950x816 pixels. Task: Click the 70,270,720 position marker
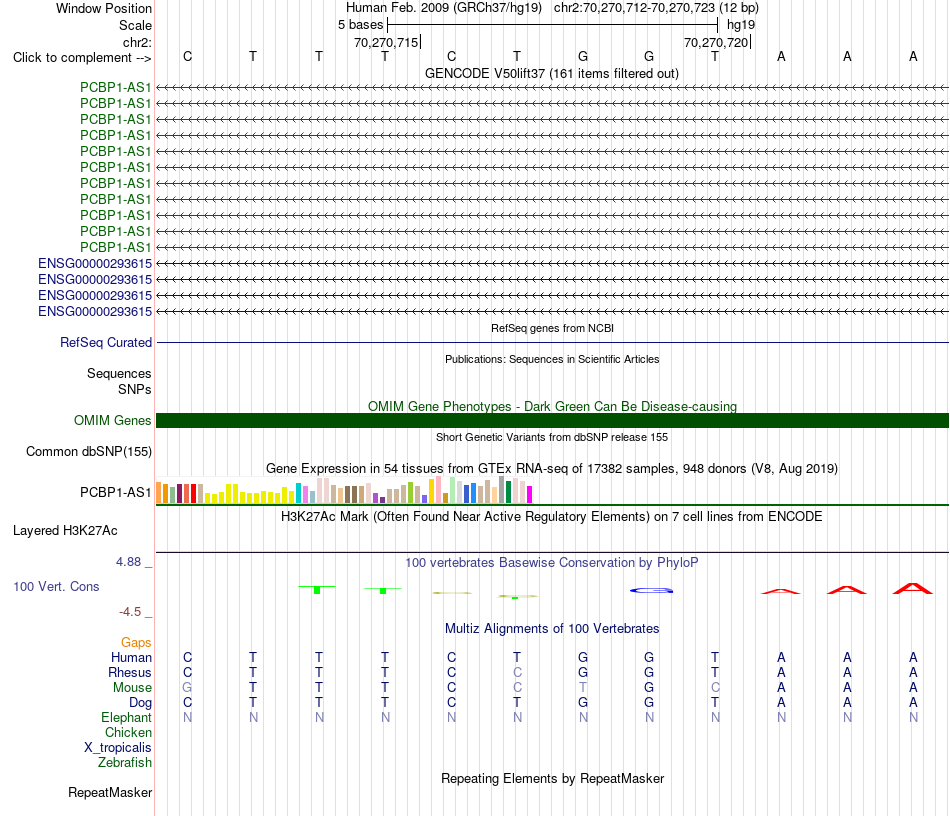[716, 42]
